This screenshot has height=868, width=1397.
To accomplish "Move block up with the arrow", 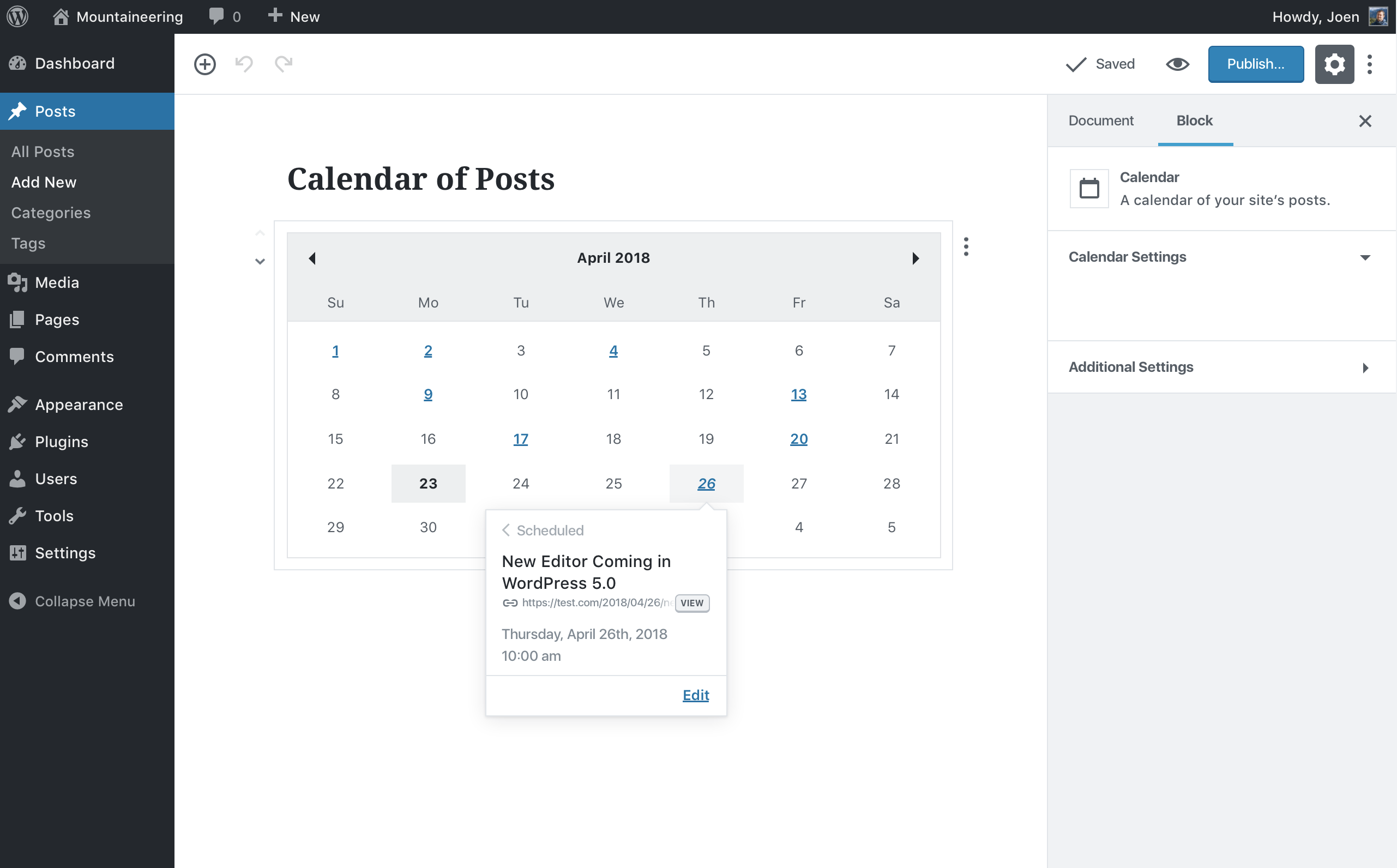I will [x=260, y=233].
